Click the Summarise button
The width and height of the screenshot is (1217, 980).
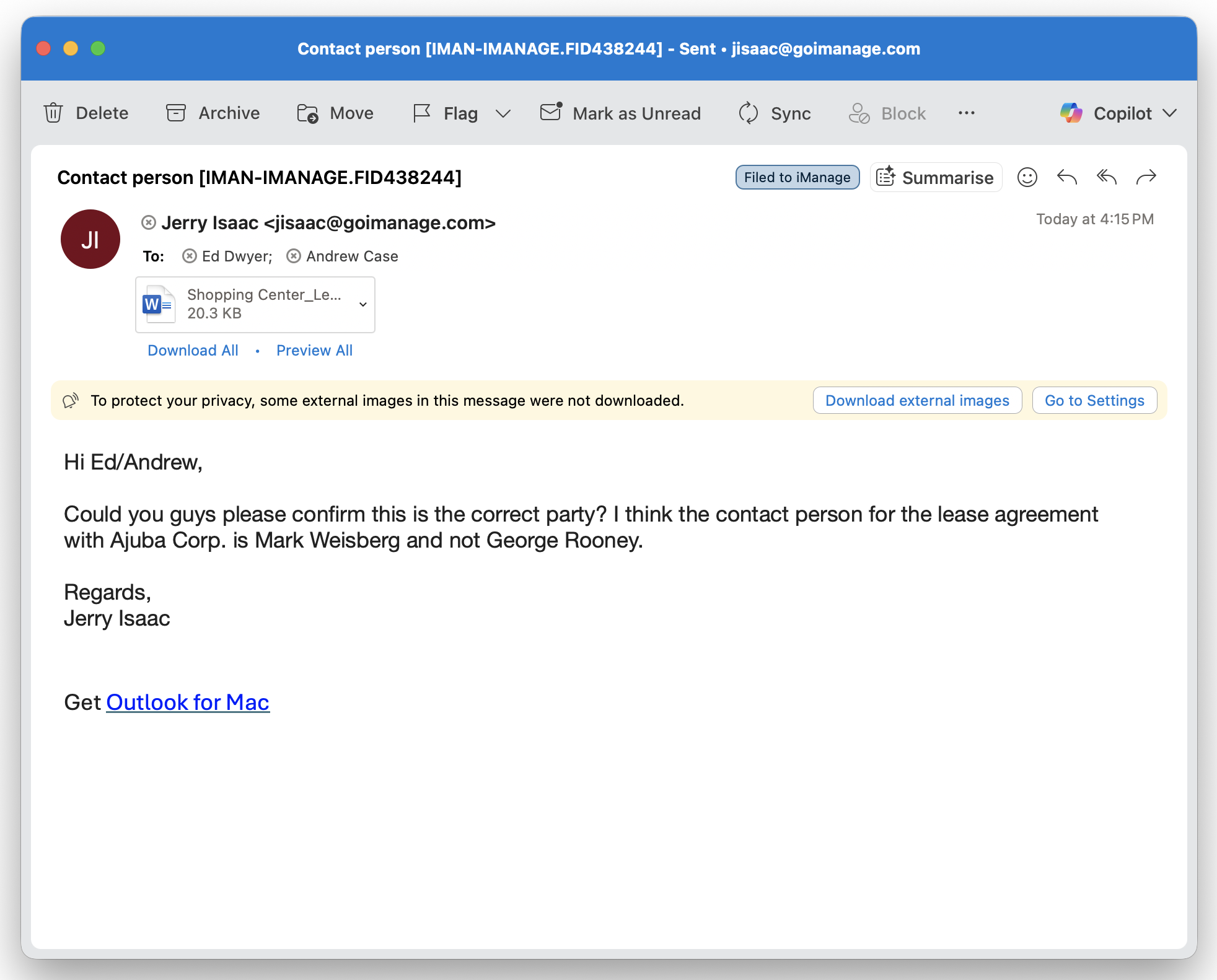[x=936, y=178]
